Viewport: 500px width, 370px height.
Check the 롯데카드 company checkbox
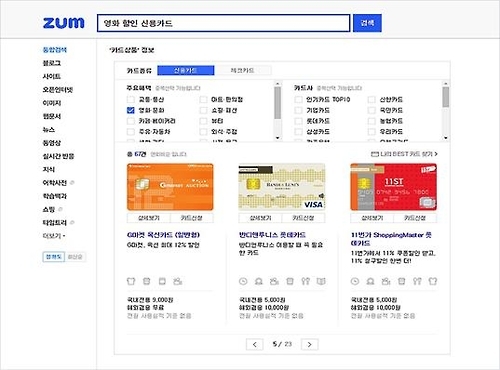pyautogui.click(x=298, y=121)
